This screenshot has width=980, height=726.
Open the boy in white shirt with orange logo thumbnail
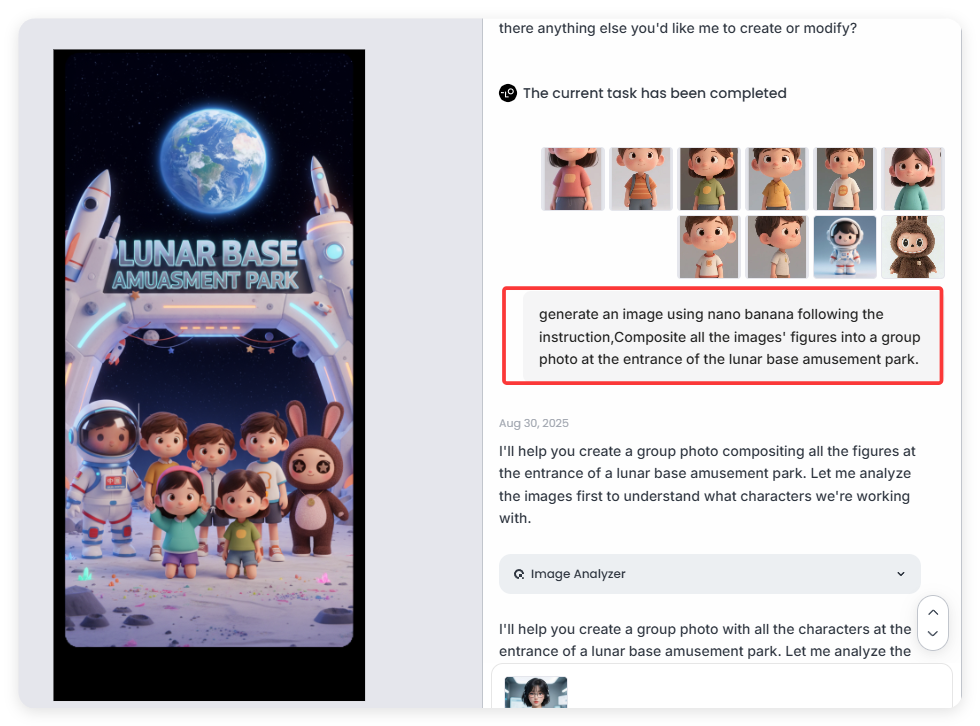(x=845, y=179)
